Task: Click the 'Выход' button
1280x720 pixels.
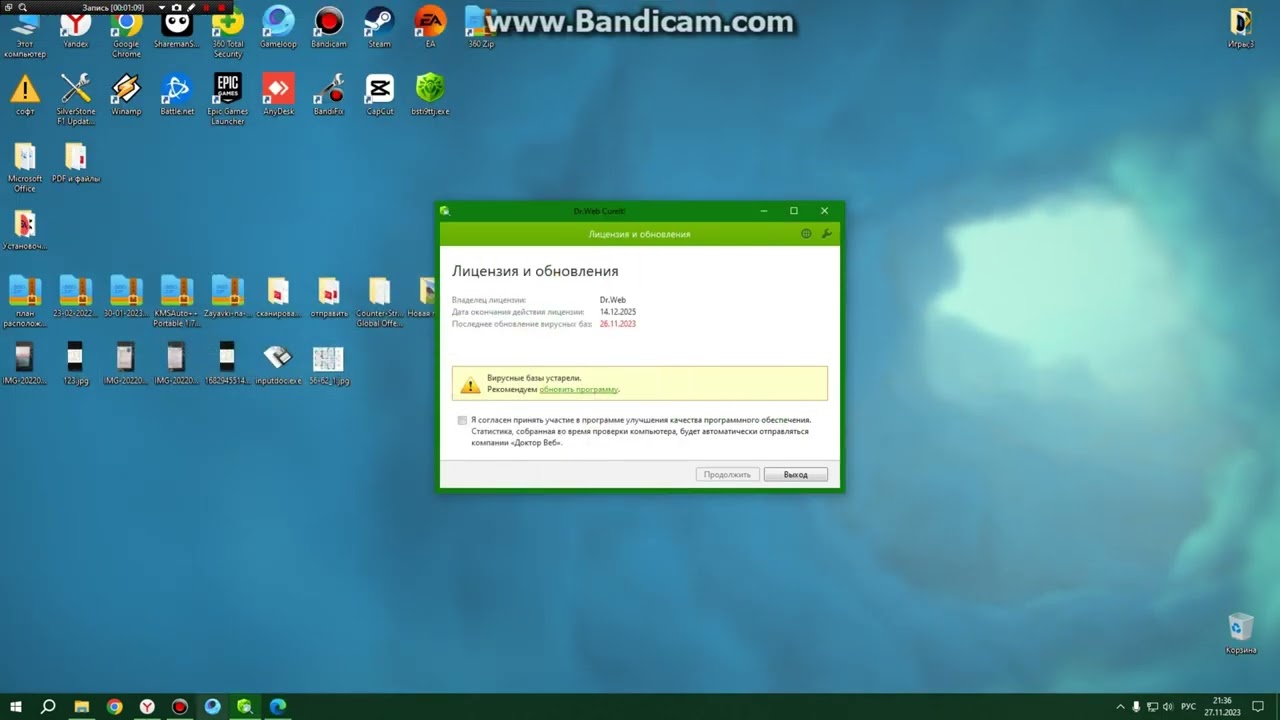Action: click(x=796, y=474)
